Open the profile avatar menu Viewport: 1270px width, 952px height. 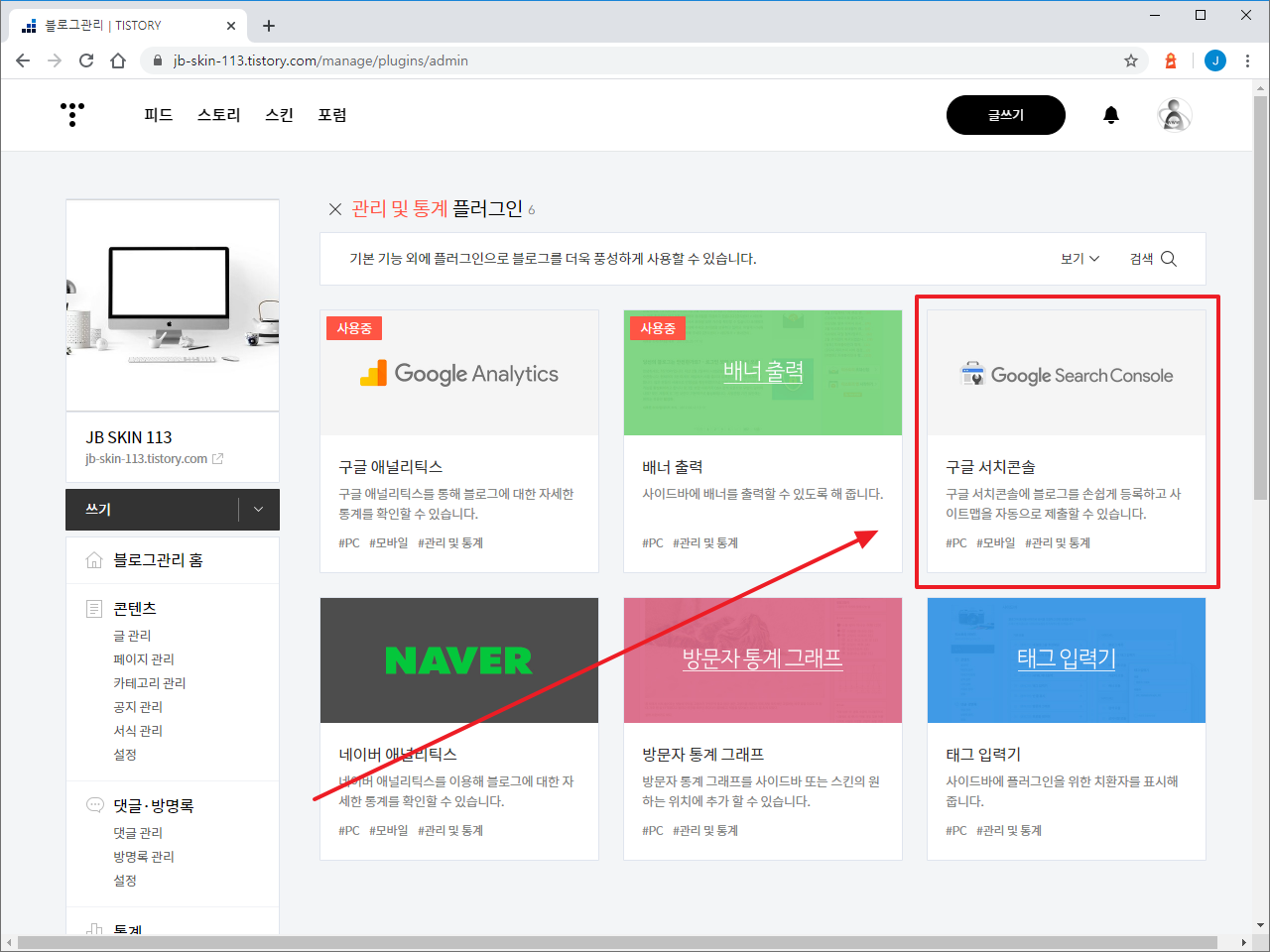[1175, 115]
